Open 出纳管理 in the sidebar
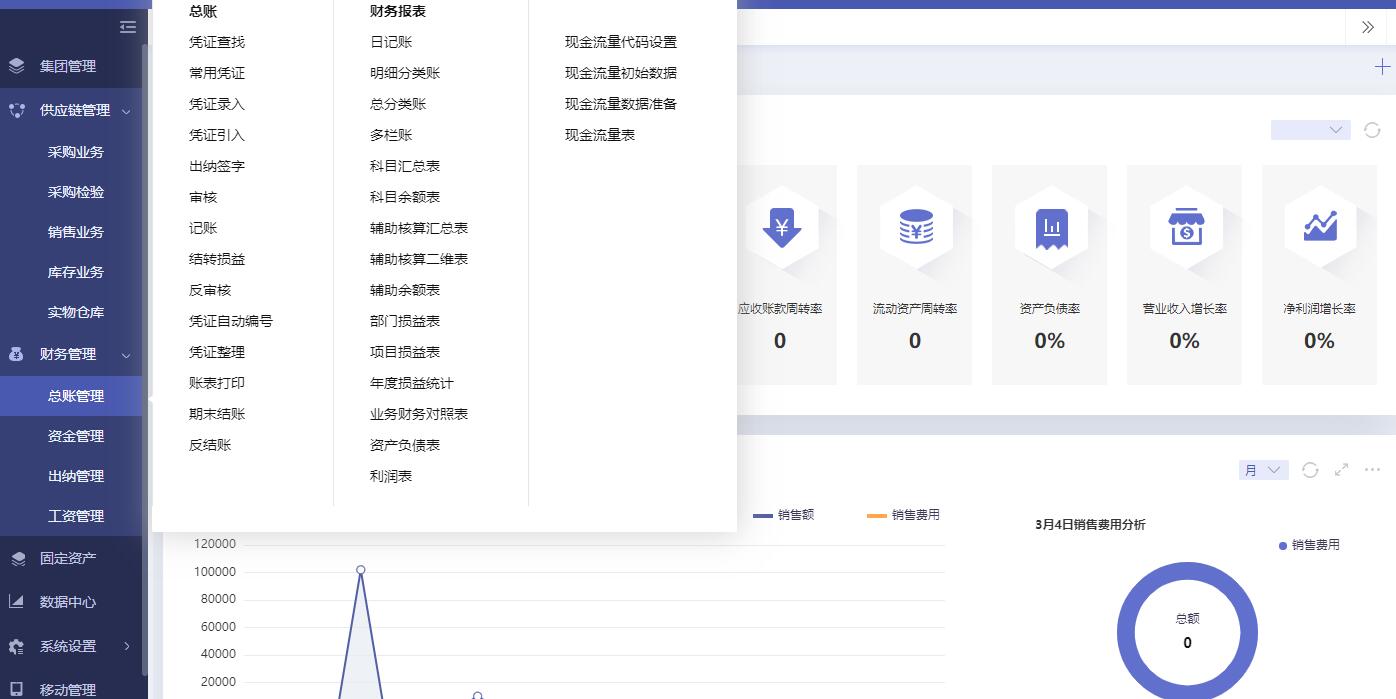1396x699 pixels. pos(74,476)
